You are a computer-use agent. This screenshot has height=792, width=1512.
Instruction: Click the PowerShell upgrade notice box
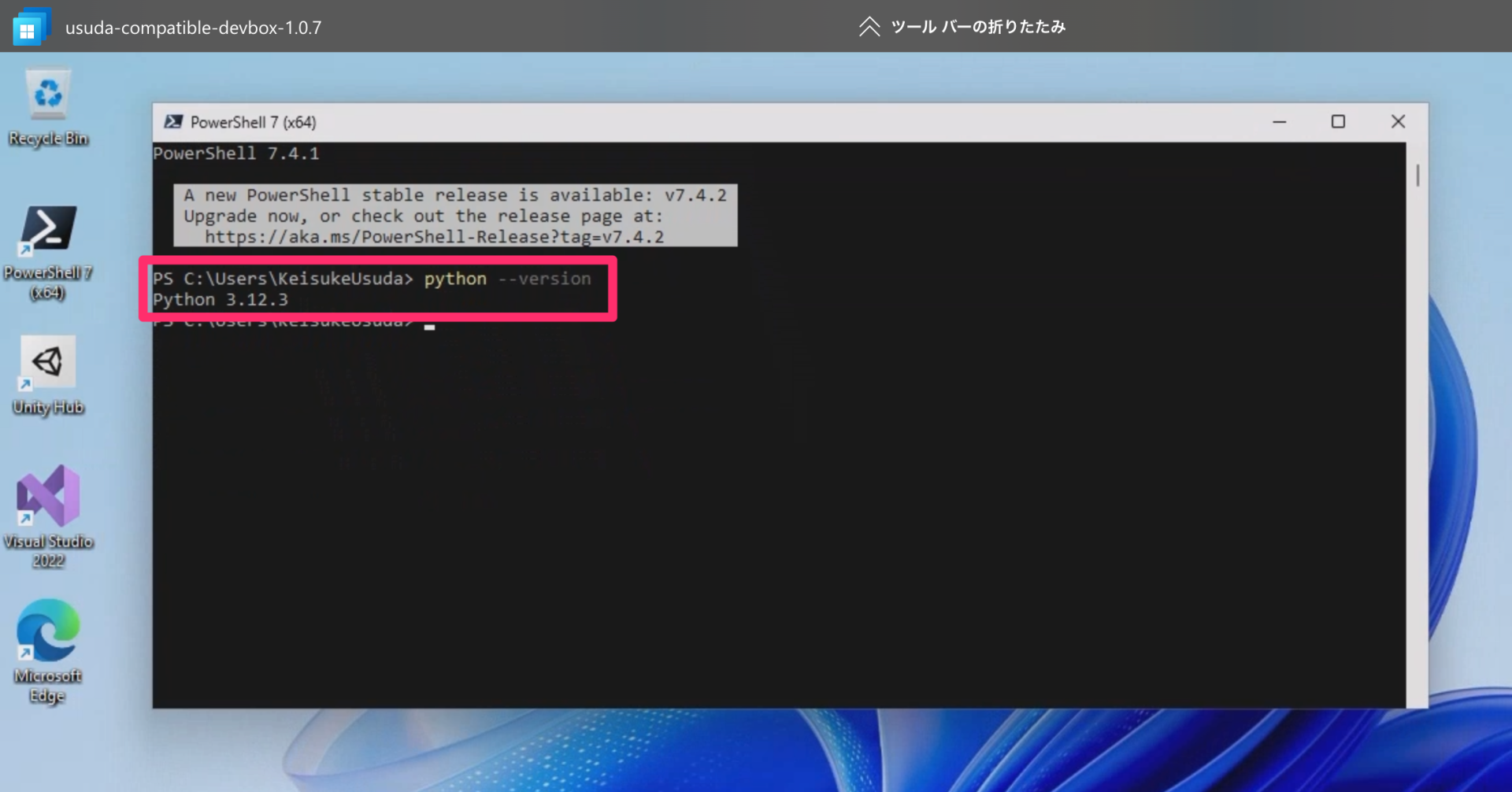click(x=455, y=215)
